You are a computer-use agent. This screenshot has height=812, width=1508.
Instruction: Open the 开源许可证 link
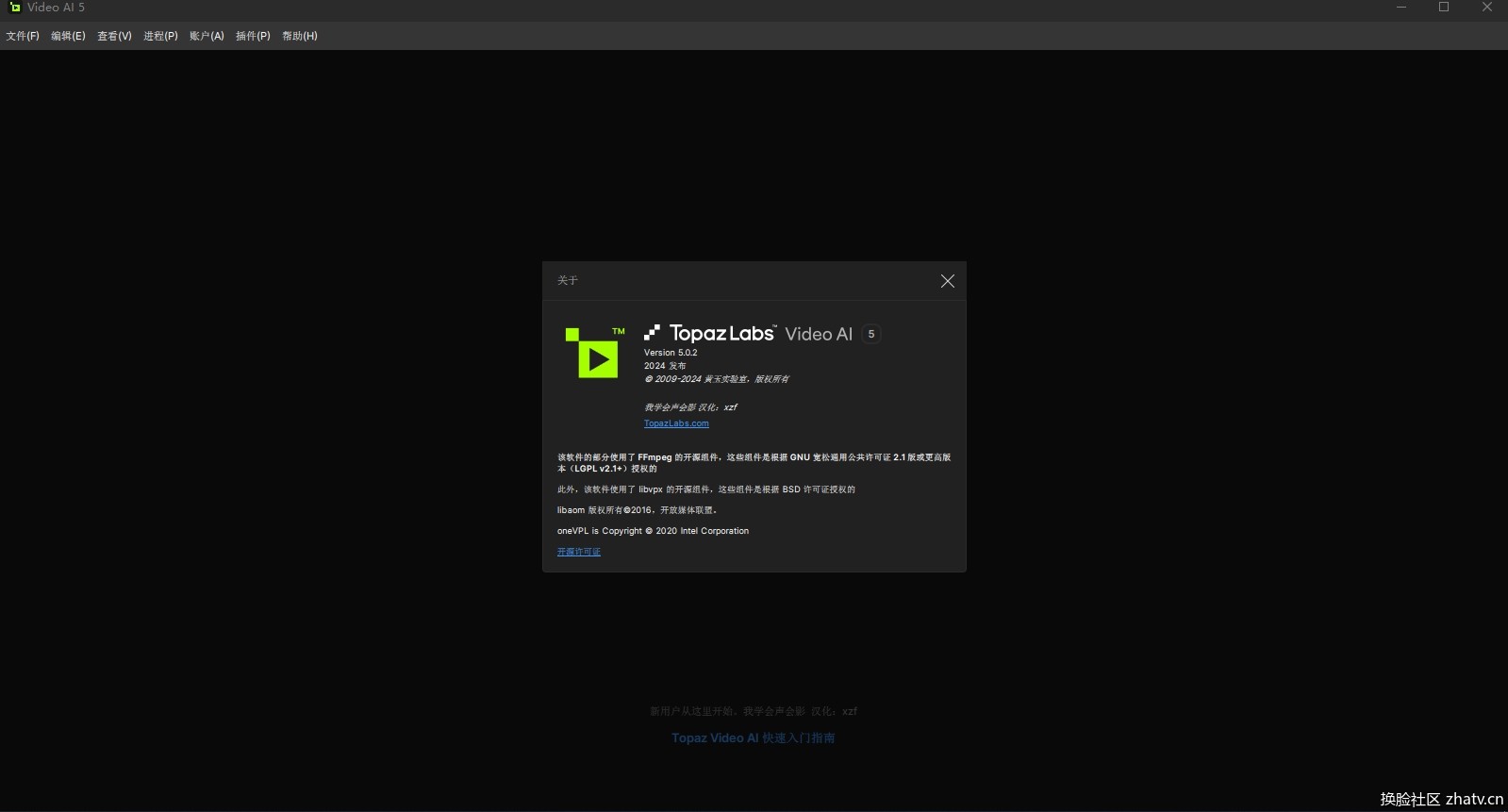579,552
